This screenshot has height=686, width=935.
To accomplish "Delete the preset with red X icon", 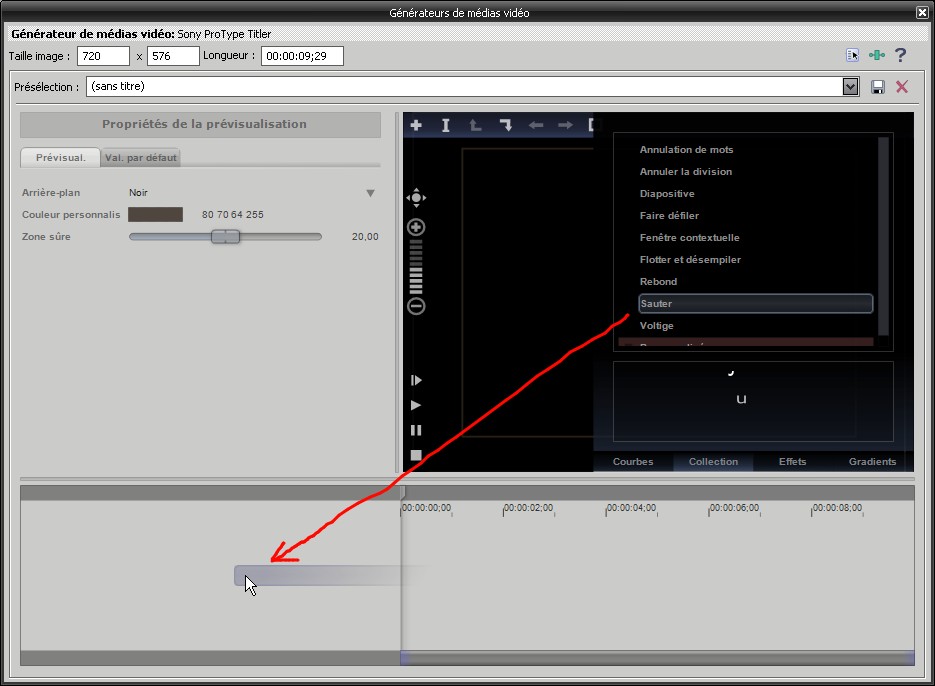I will click(902, 87).
